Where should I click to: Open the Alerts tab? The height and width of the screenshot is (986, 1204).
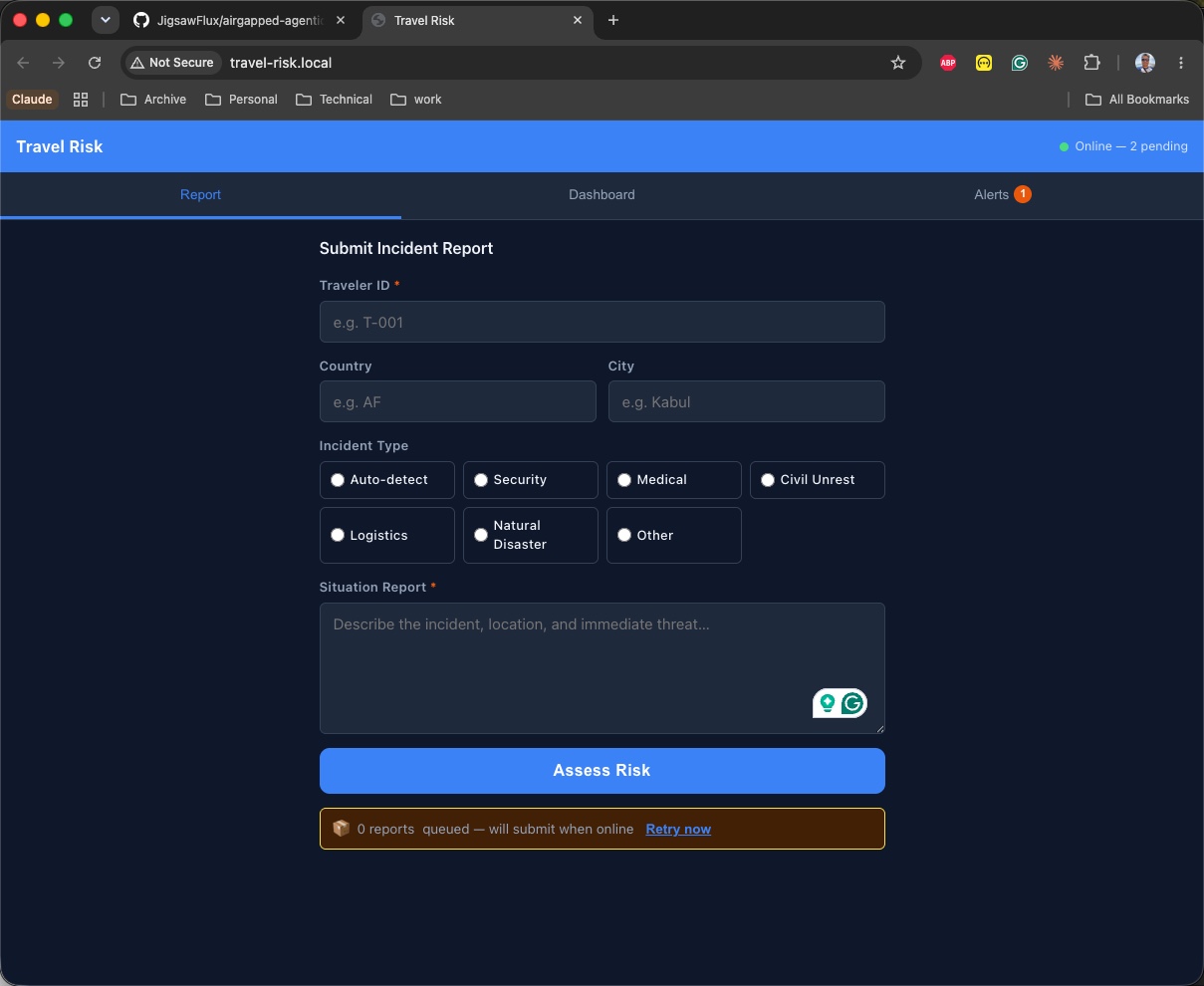tap(1003, 195)
